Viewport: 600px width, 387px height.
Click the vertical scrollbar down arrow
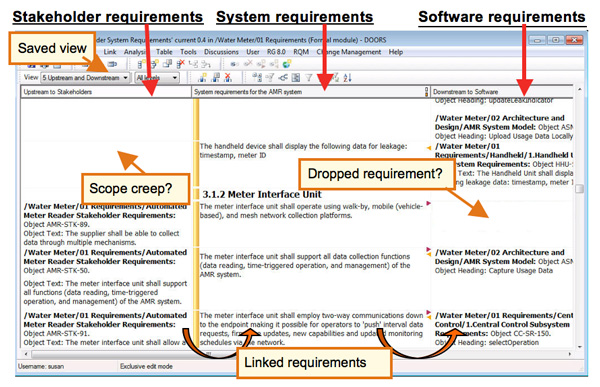(580, 346)
